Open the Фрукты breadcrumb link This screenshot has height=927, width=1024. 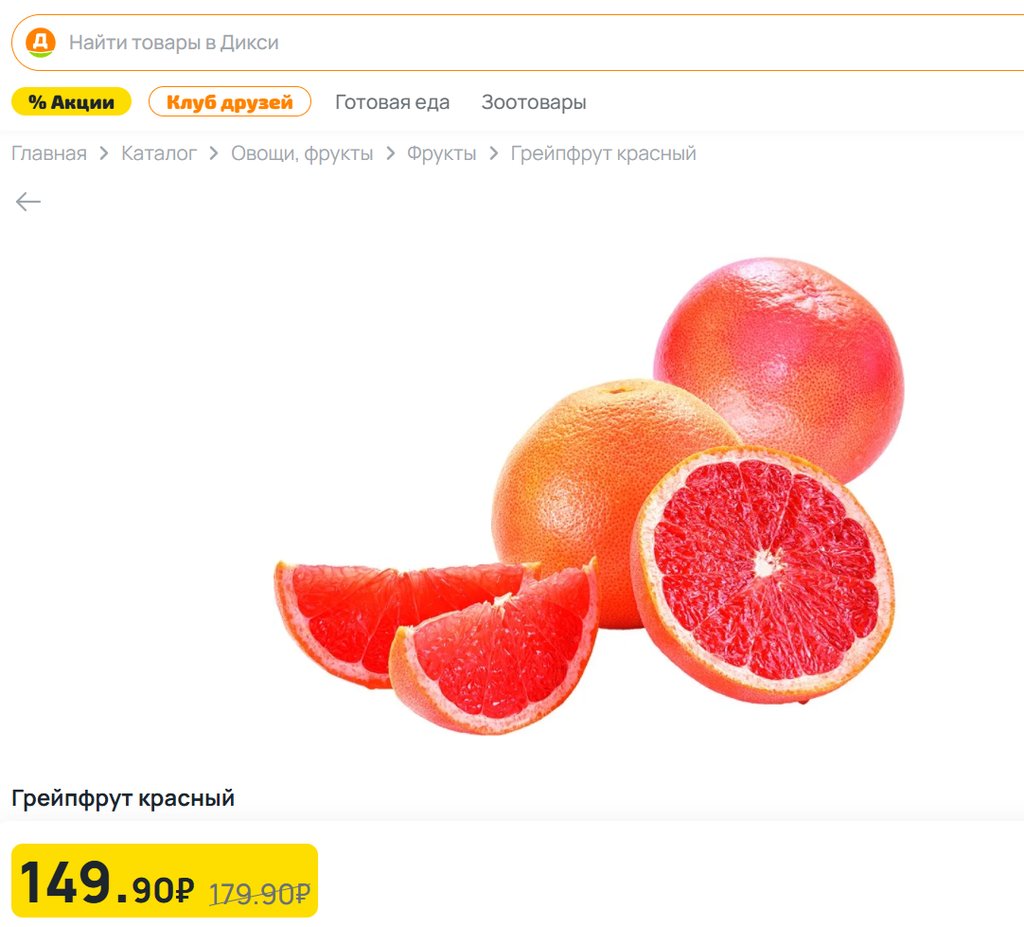(441, 154)
